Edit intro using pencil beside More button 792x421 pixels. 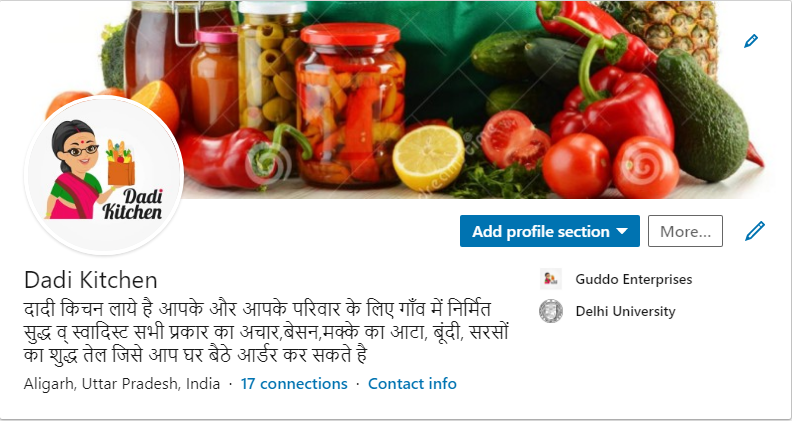[755, 231]
